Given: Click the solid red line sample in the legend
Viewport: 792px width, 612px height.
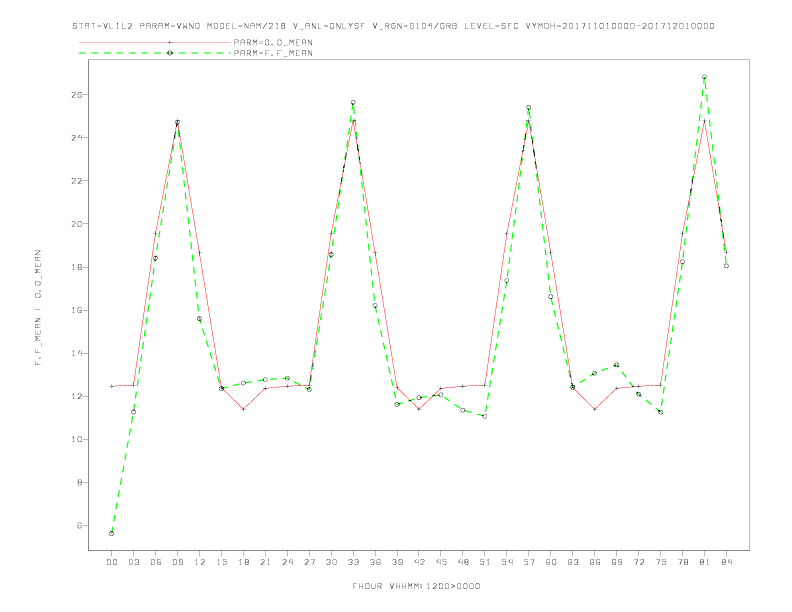Looking at the screenshot, I should tap(155, 42).
